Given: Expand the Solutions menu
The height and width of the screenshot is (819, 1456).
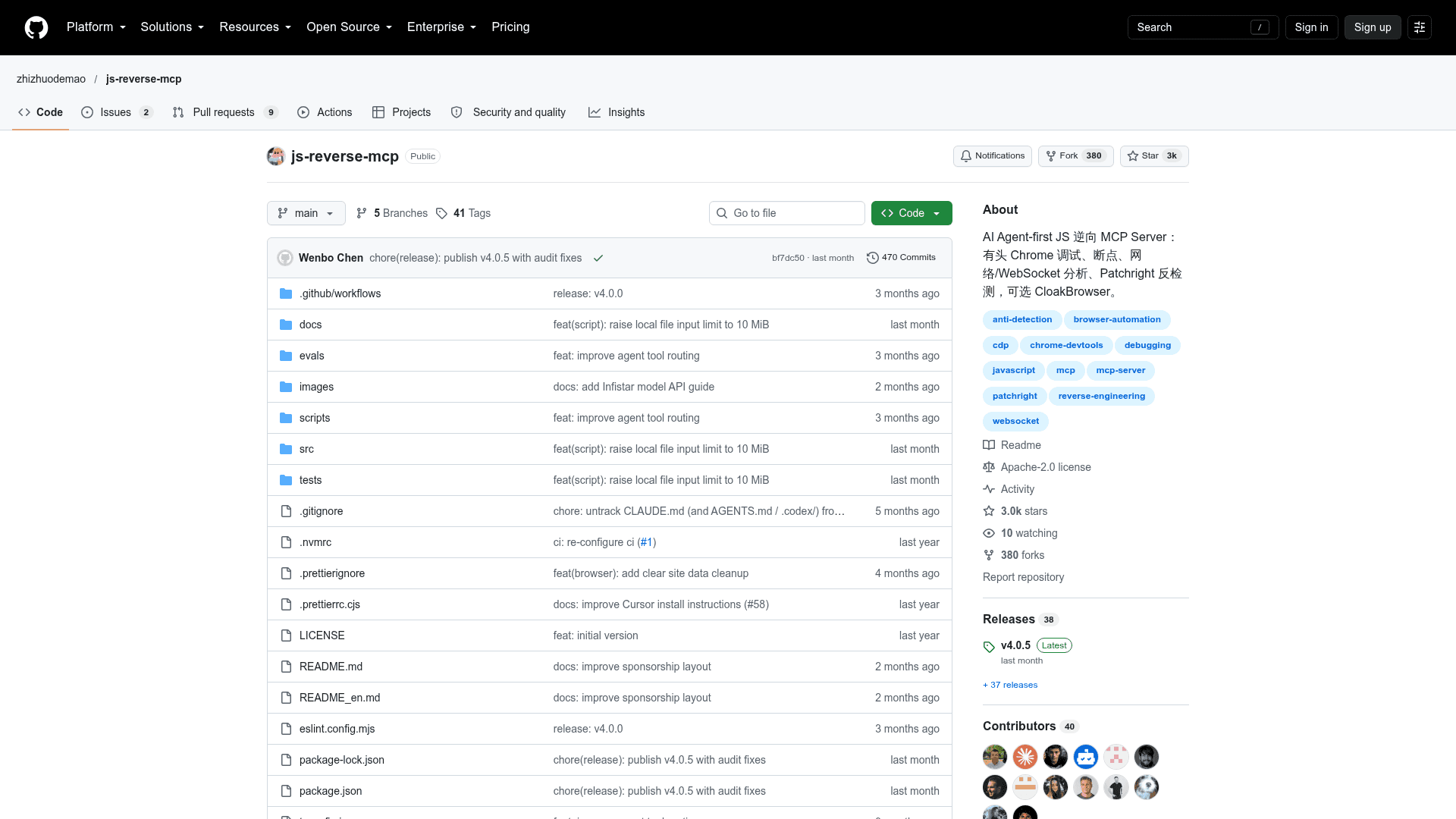Looking at the screenshot, I should pyautogui.click(x=172, y=27).
